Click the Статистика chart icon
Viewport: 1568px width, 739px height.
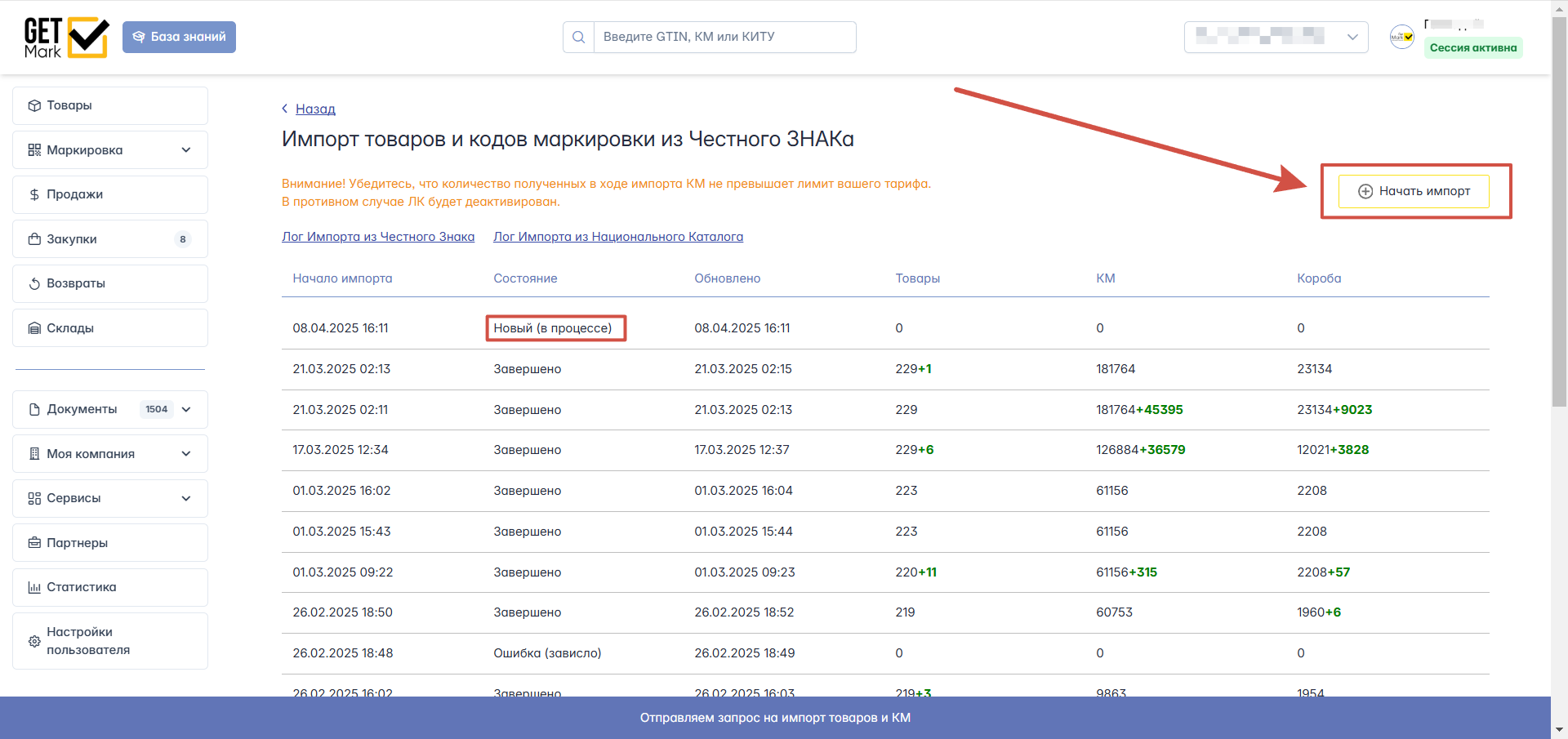(x=34, y=587)
